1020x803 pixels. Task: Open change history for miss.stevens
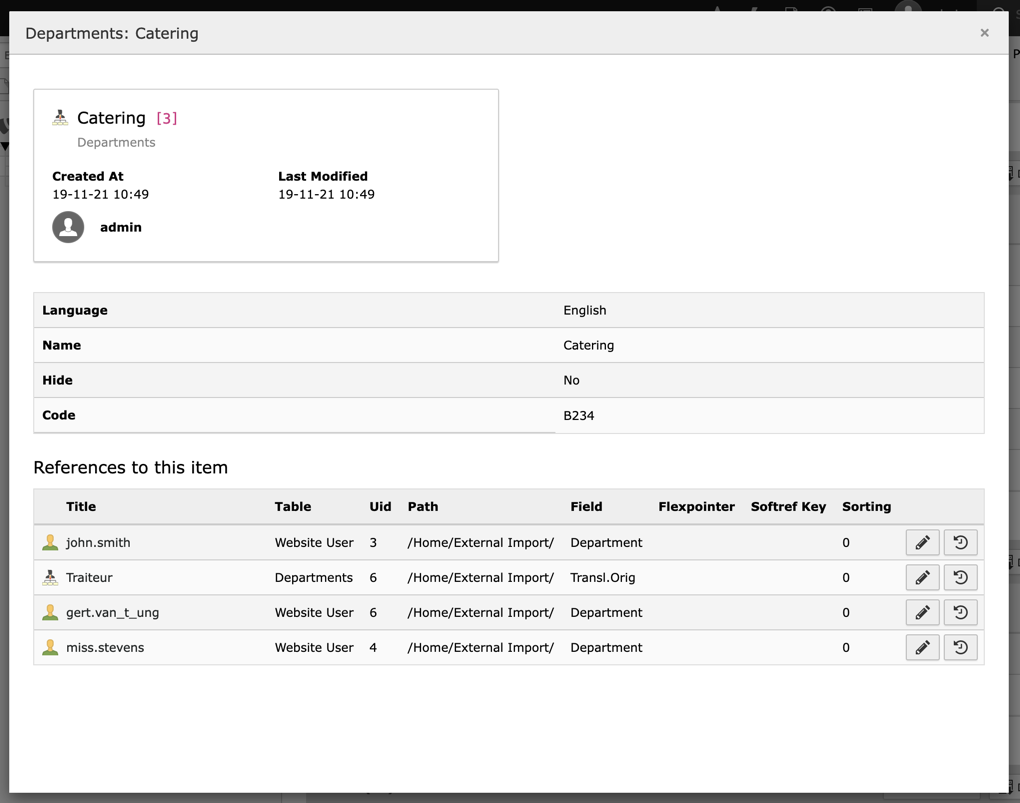(960, 647)
